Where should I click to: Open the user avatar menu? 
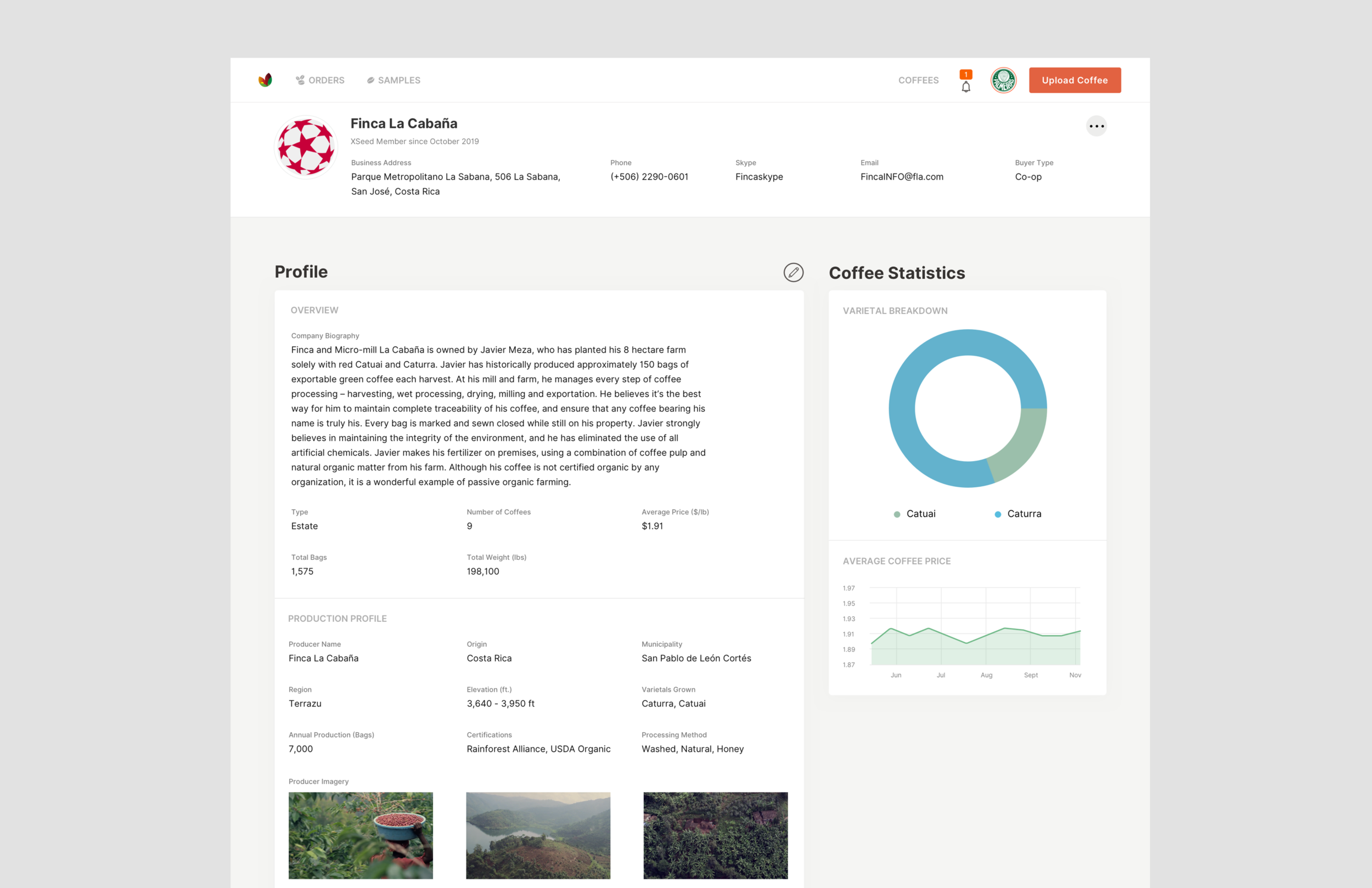(1004, 80)
